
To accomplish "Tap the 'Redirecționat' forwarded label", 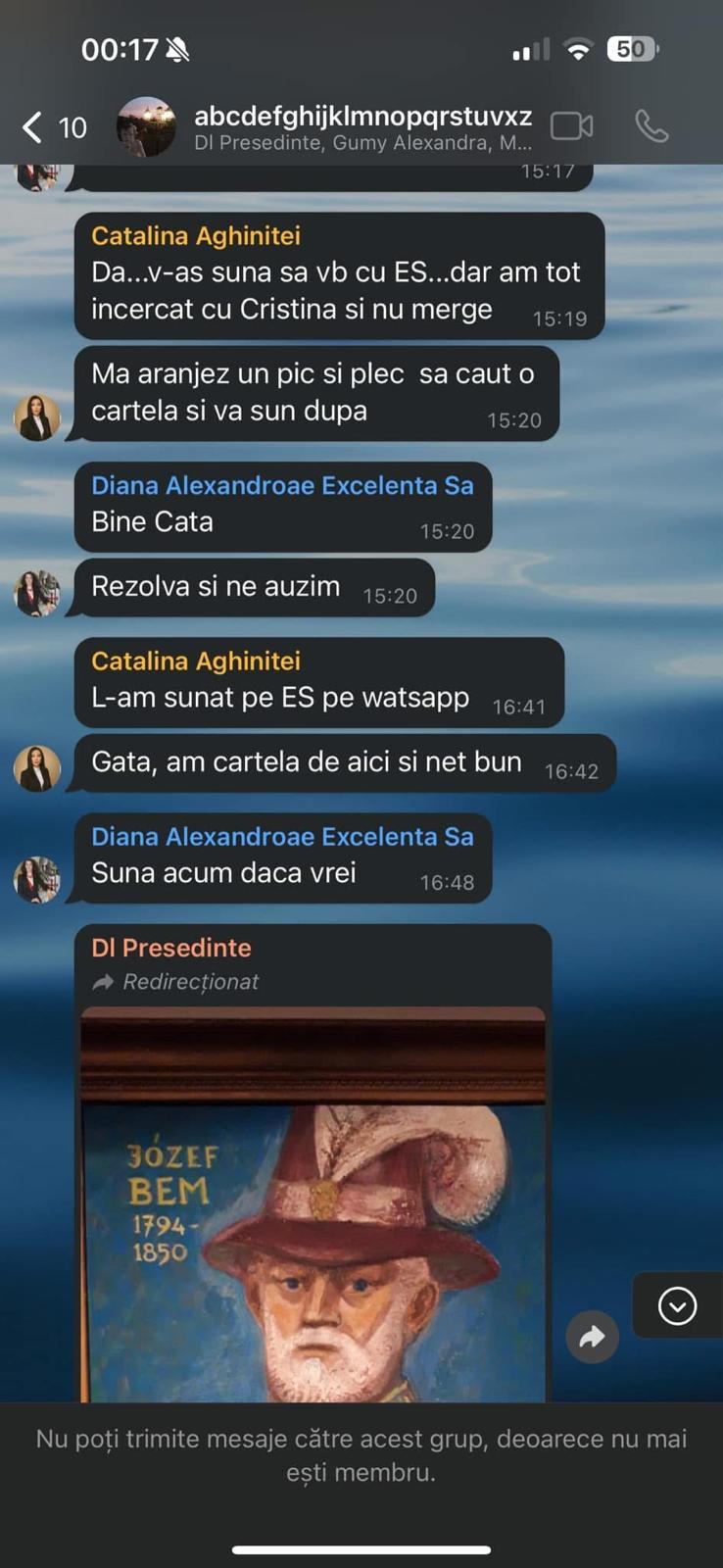I will (x=175, y=982).
